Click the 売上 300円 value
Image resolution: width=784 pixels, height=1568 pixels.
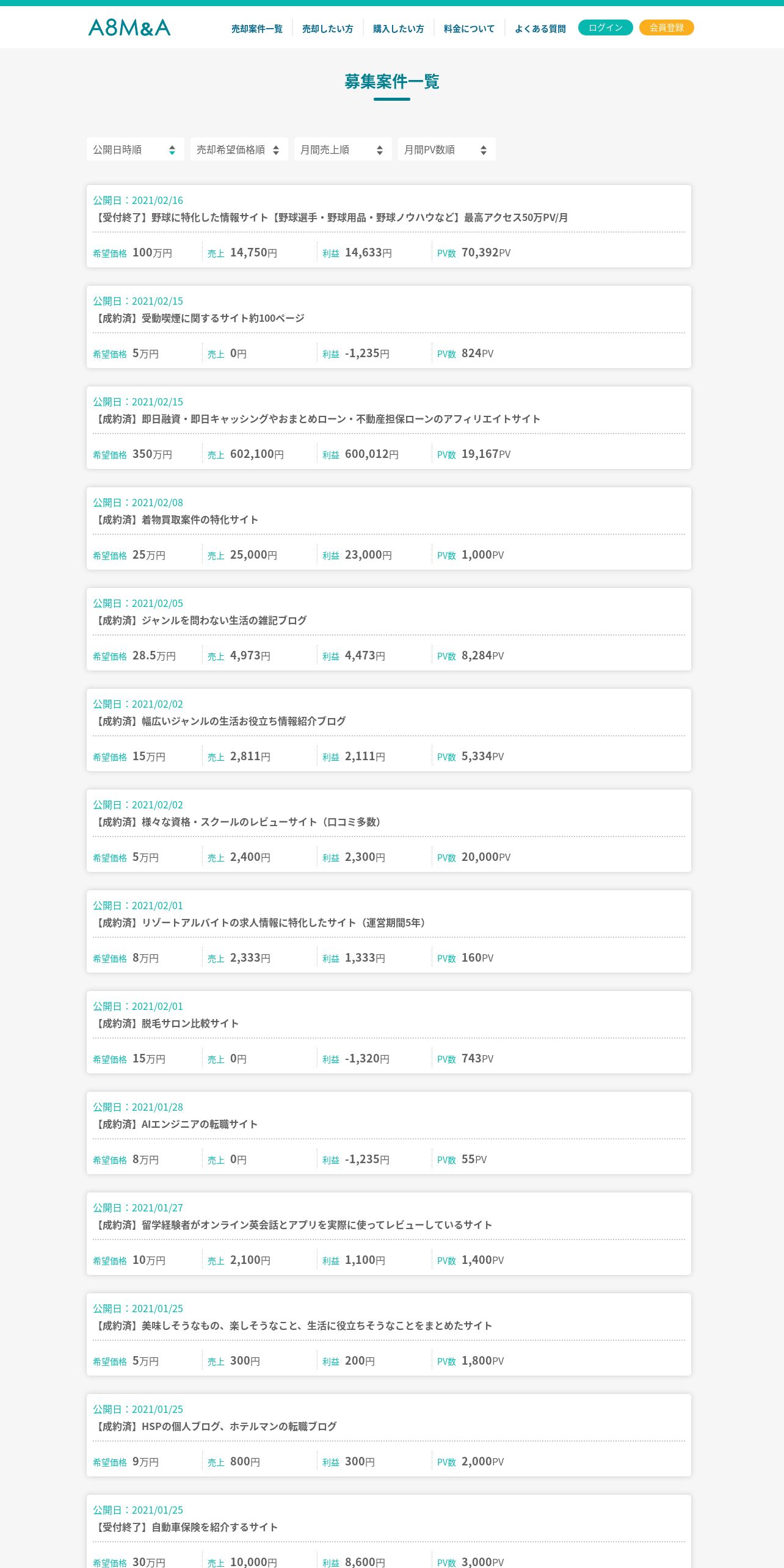[x=234, y=1361]
